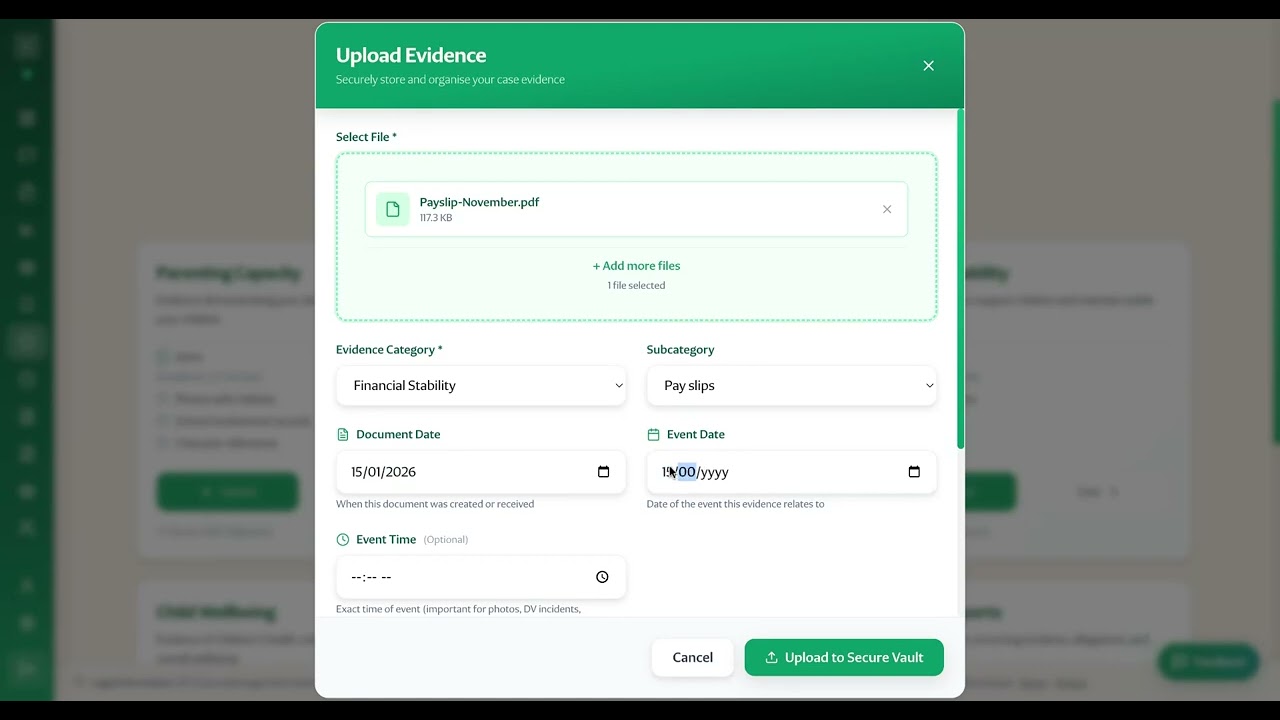This screenshot has height=720, width=1280.
Task: Click the Event Date label icon
Action: click(x=654, y=435)
